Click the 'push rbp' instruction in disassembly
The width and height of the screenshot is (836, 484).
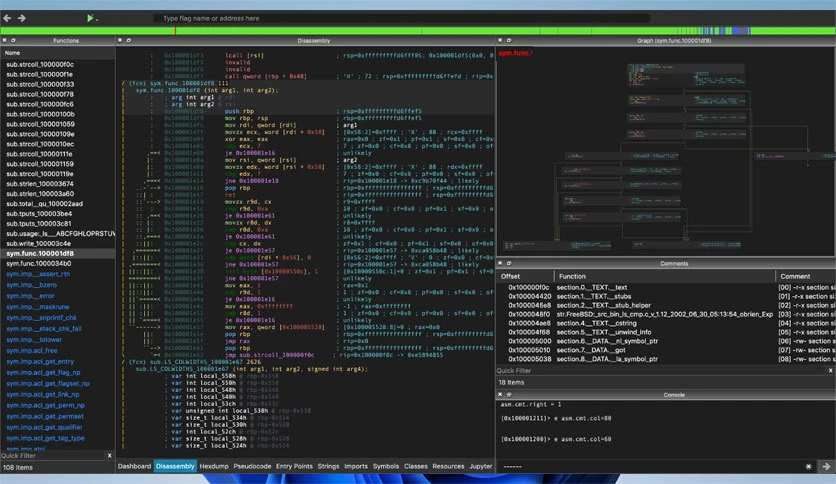[239, 111]
